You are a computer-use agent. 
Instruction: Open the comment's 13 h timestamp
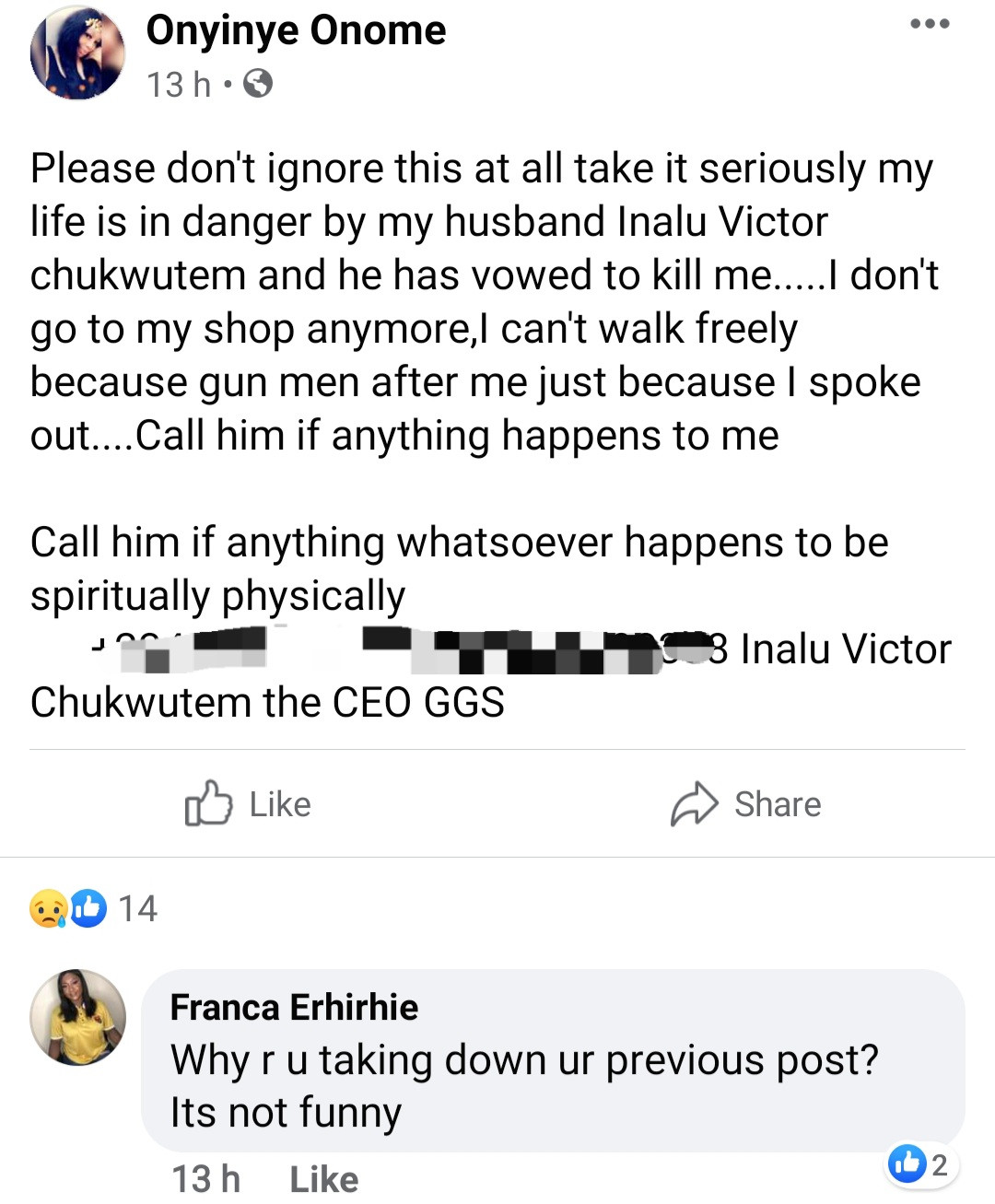coord(205,1179)
